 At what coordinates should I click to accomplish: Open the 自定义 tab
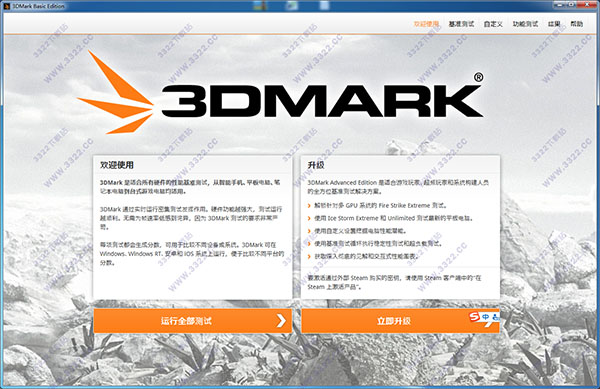(x=493, y=24)
